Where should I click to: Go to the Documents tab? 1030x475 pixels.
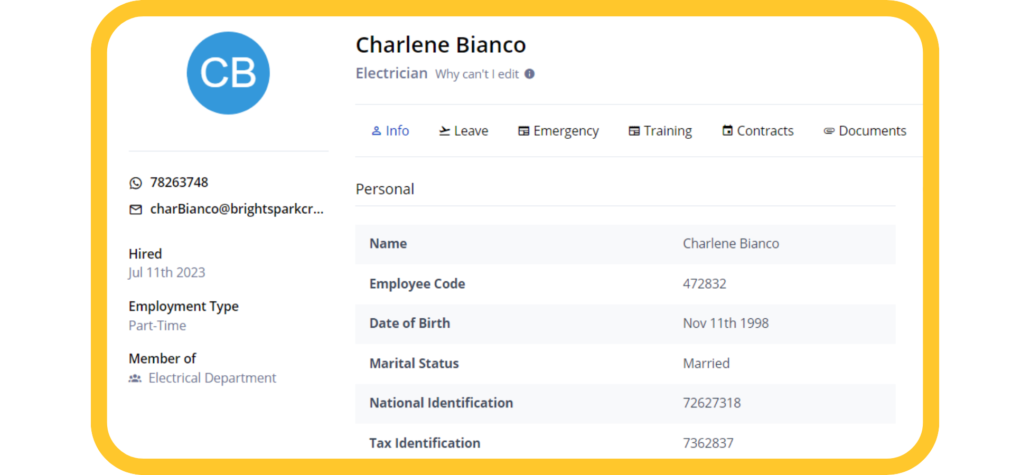click(x=864, y=131)
